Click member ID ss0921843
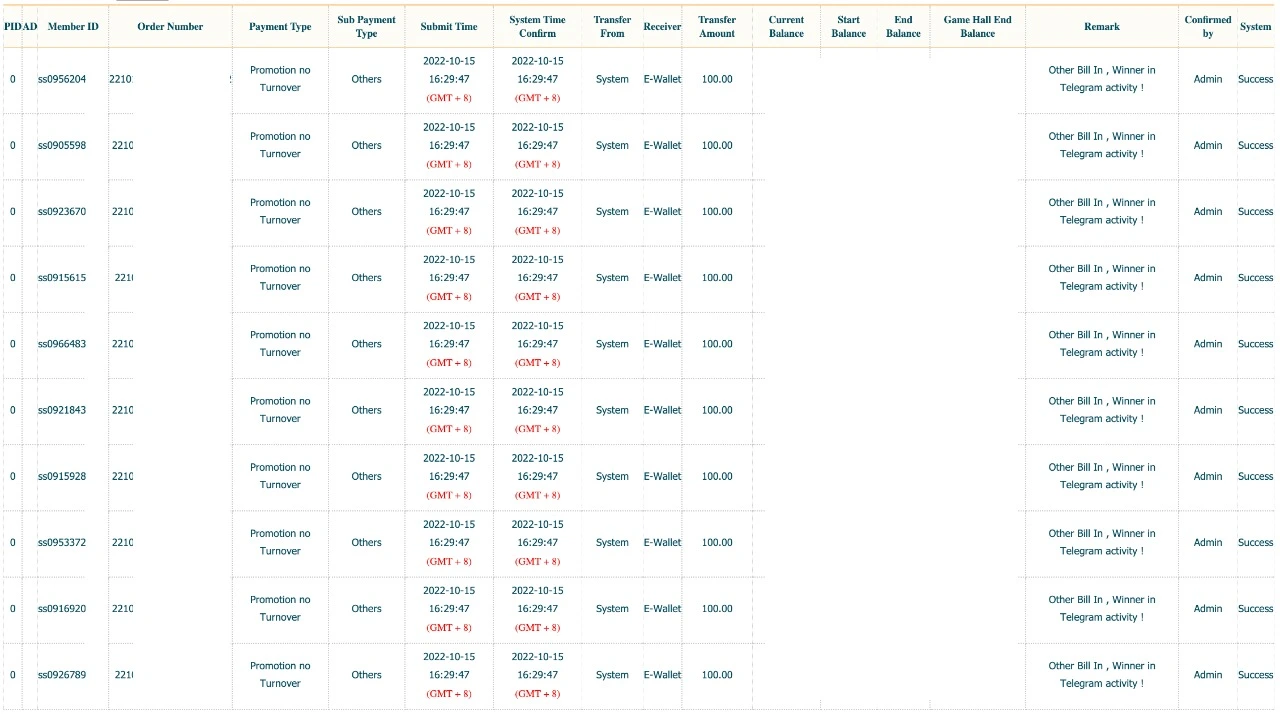 click(62, 410)
